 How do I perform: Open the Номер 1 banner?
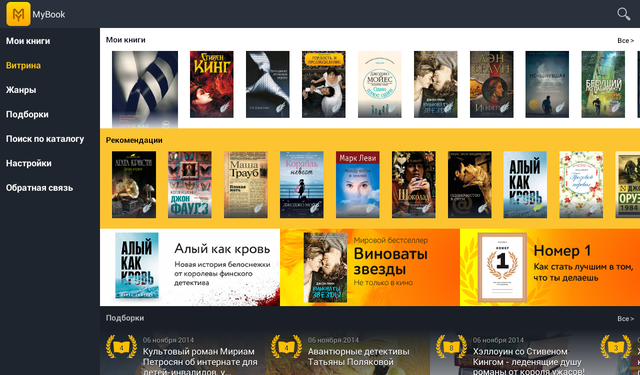tap(550, 267)
